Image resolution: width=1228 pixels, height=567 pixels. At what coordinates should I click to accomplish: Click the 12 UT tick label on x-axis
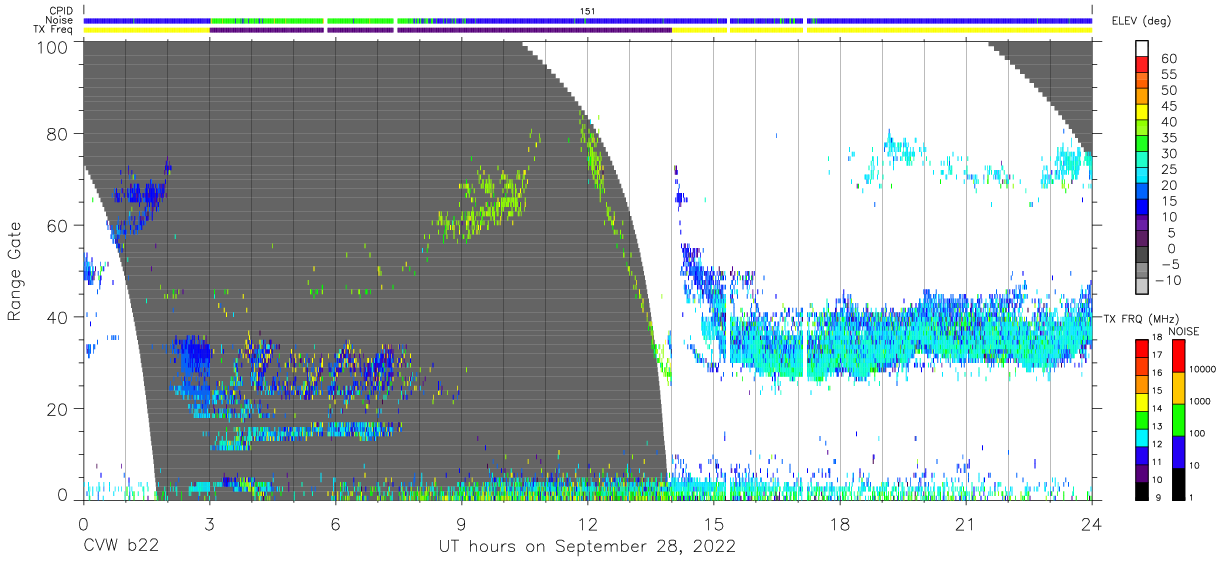coord(587,525)
